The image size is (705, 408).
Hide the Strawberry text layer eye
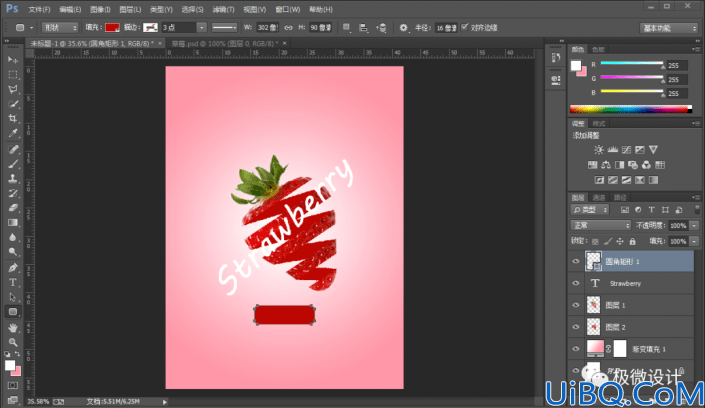[576, 283]
